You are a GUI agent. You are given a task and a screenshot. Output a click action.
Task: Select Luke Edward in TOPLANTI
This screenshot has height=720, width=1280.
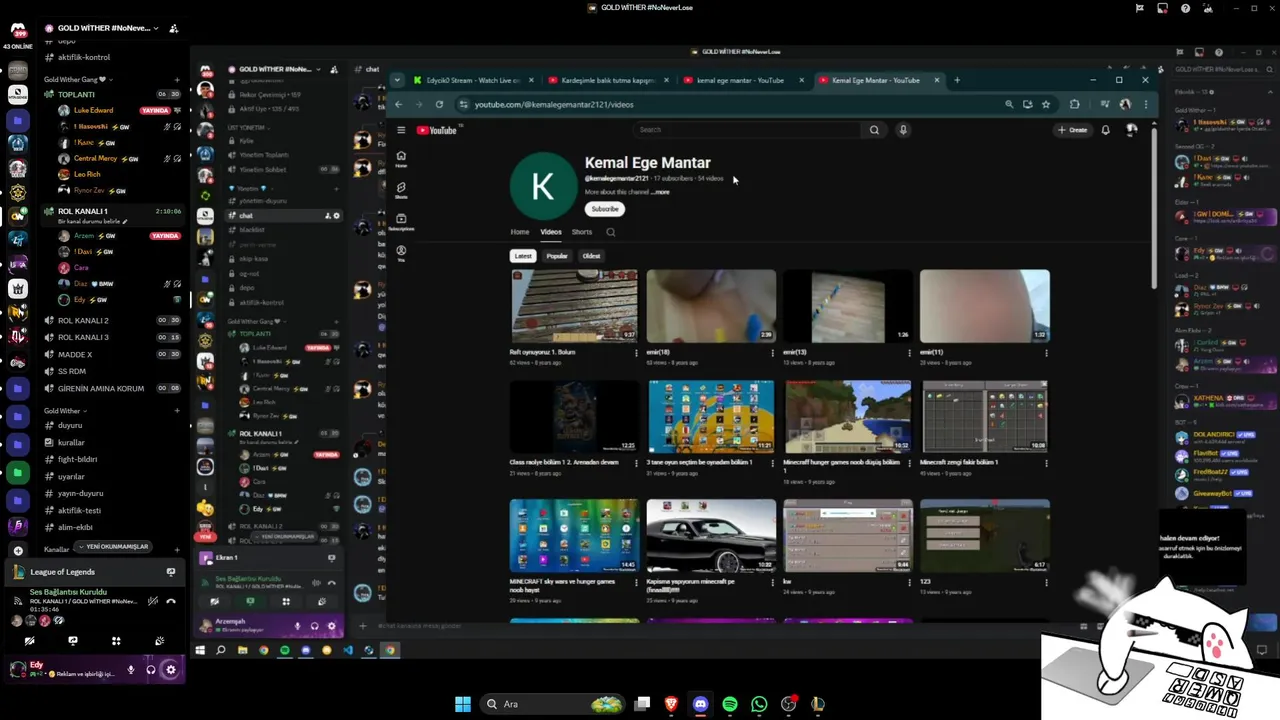[x=93, y=110]
